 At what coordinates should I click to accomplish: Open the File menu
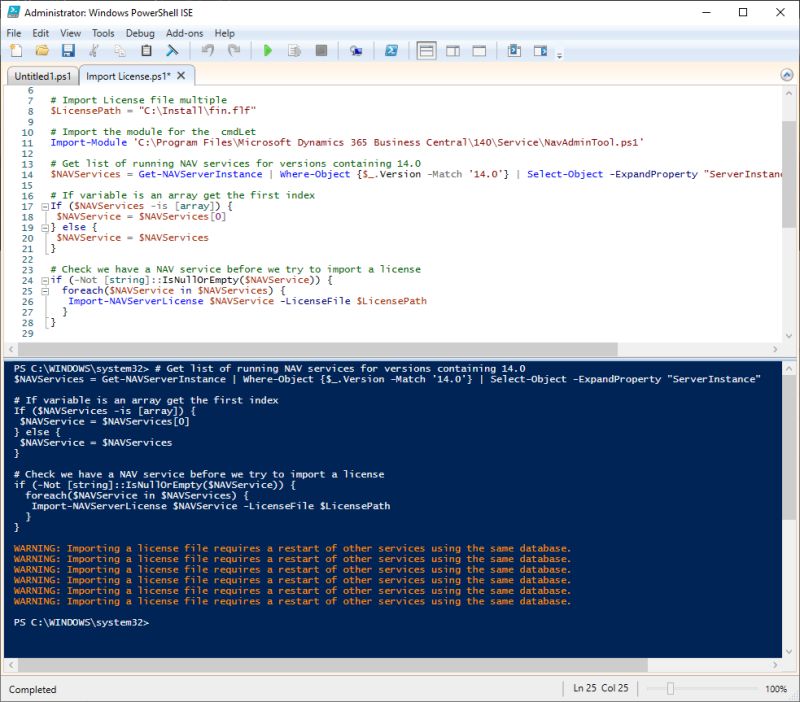[14, 33]
